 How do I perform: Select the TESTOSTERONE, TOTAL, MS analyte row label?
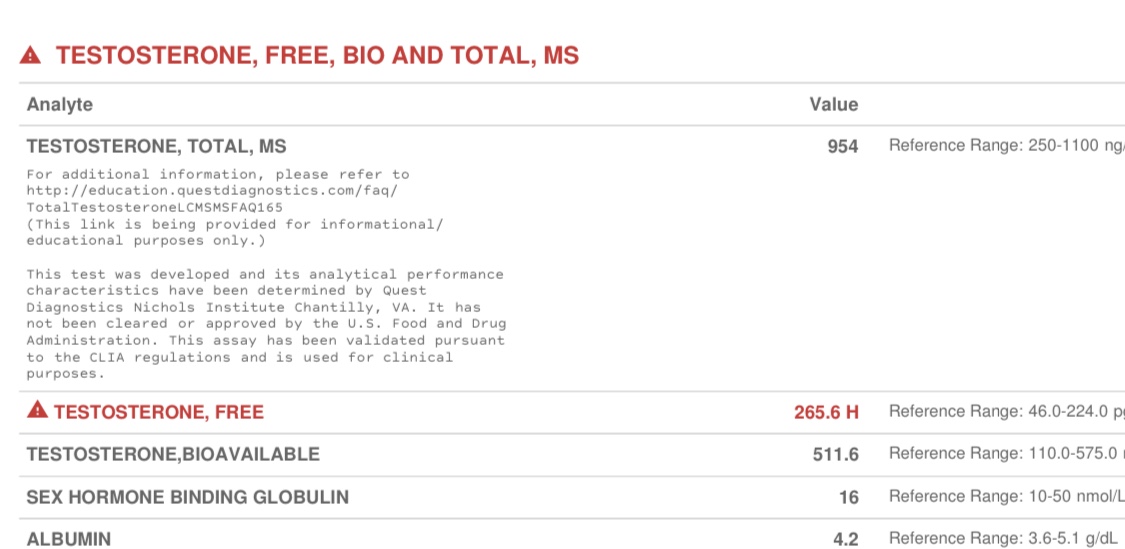point(156,146)
